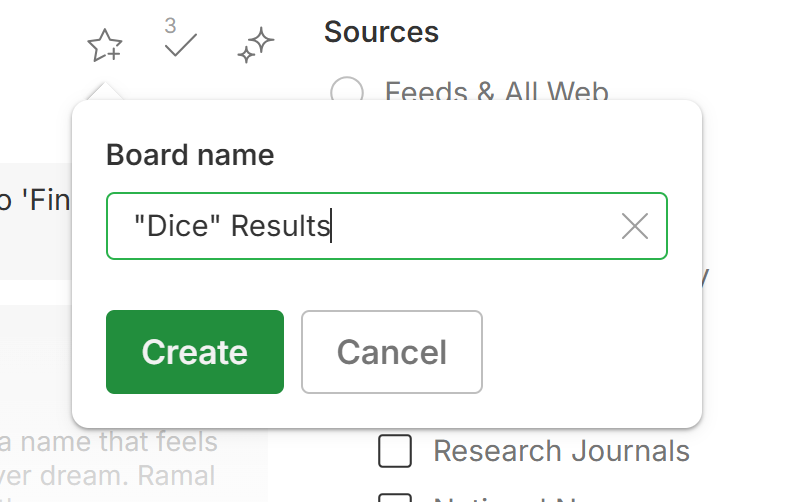
Task: Click the "Dice" Results text in the field
Action: 232,226
